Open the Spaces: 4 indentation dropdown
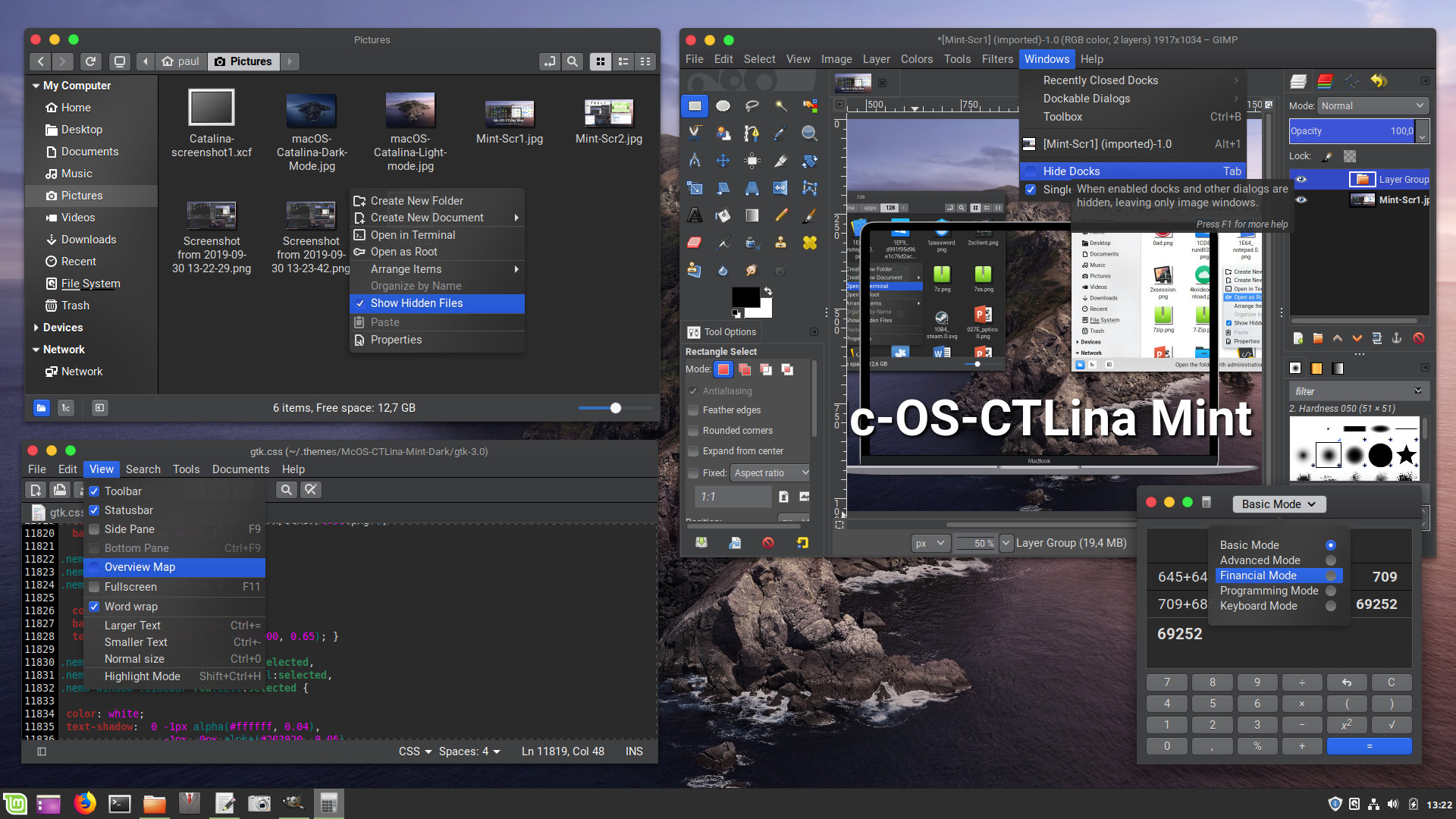 [x=469, y=752]
